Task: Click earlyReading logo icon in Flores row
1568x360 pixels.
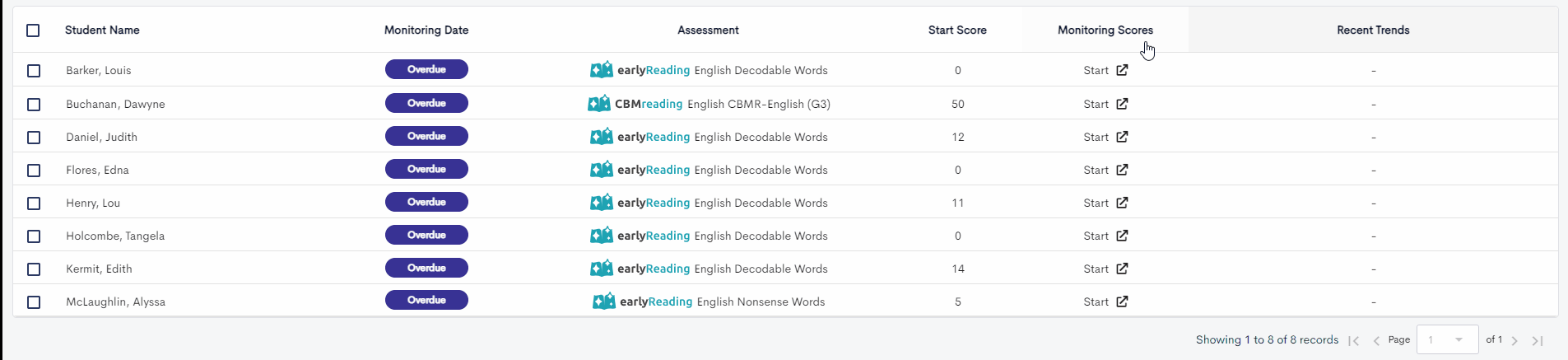Action: (x=602, y=170)
